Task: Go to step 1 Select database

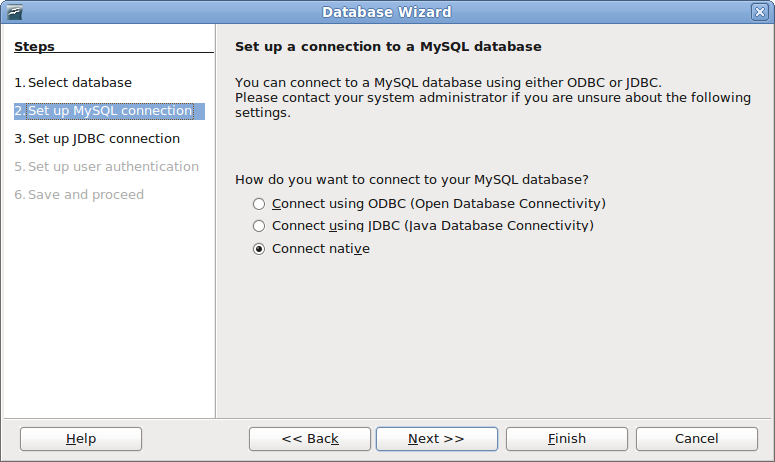Action: (x=73, y=83)
